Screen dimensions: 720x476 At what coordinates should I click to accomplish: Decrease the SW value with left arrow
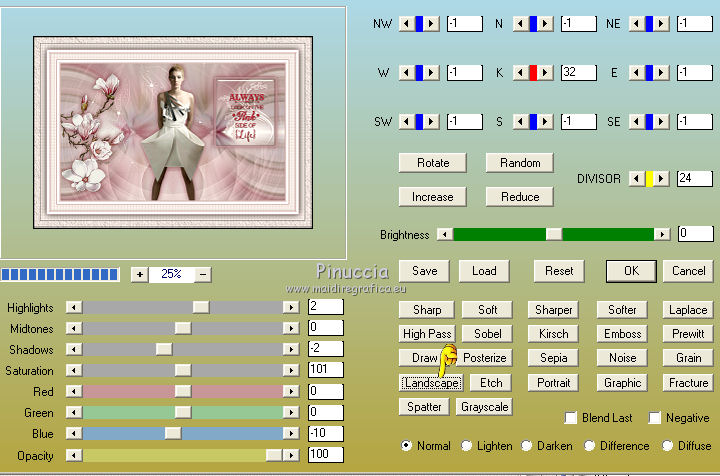407,122
